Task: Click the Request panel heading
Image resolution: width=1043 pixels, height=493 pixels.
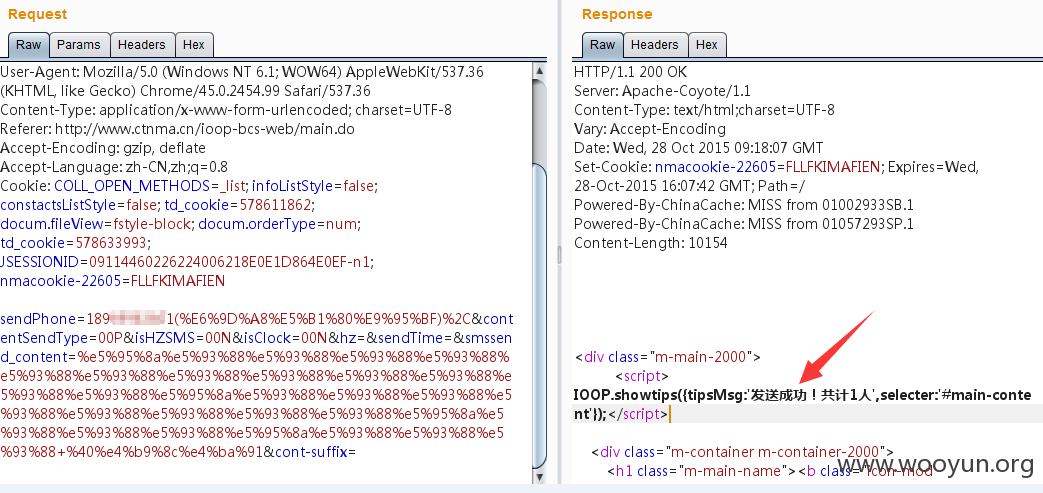Action: click(x=38, y=14)
